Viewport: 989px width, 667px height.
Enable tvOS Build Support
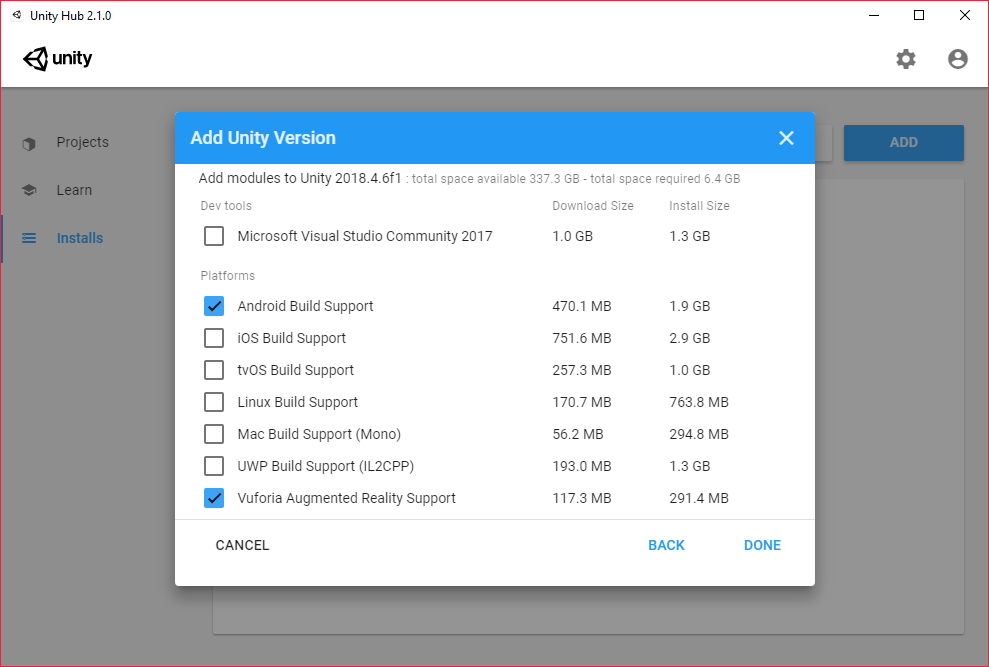[213, 370]
